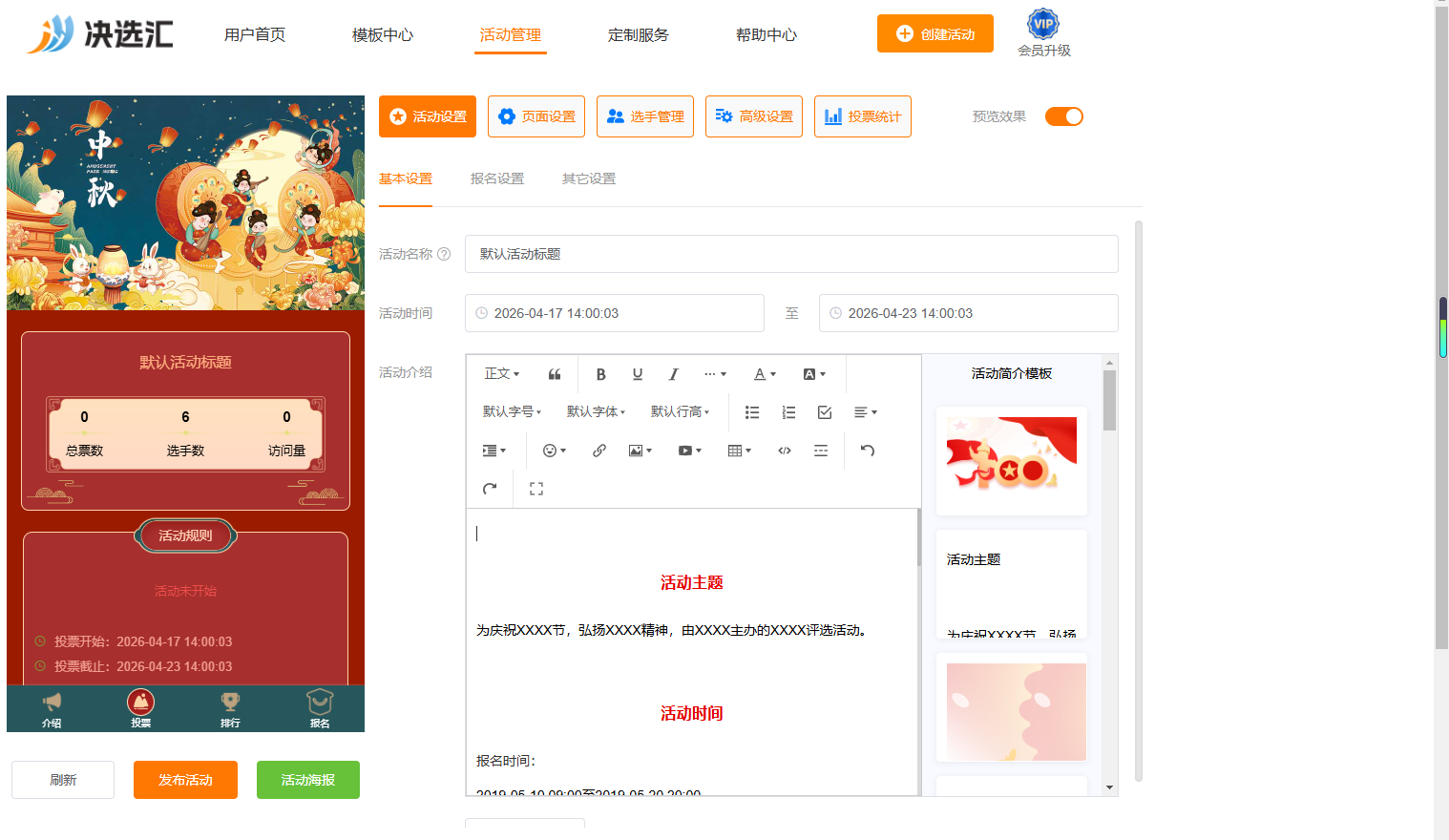Insert a hyperlink in the editor
The image size is (1449, 840).
pyautogui.click(x=599, y=451)
